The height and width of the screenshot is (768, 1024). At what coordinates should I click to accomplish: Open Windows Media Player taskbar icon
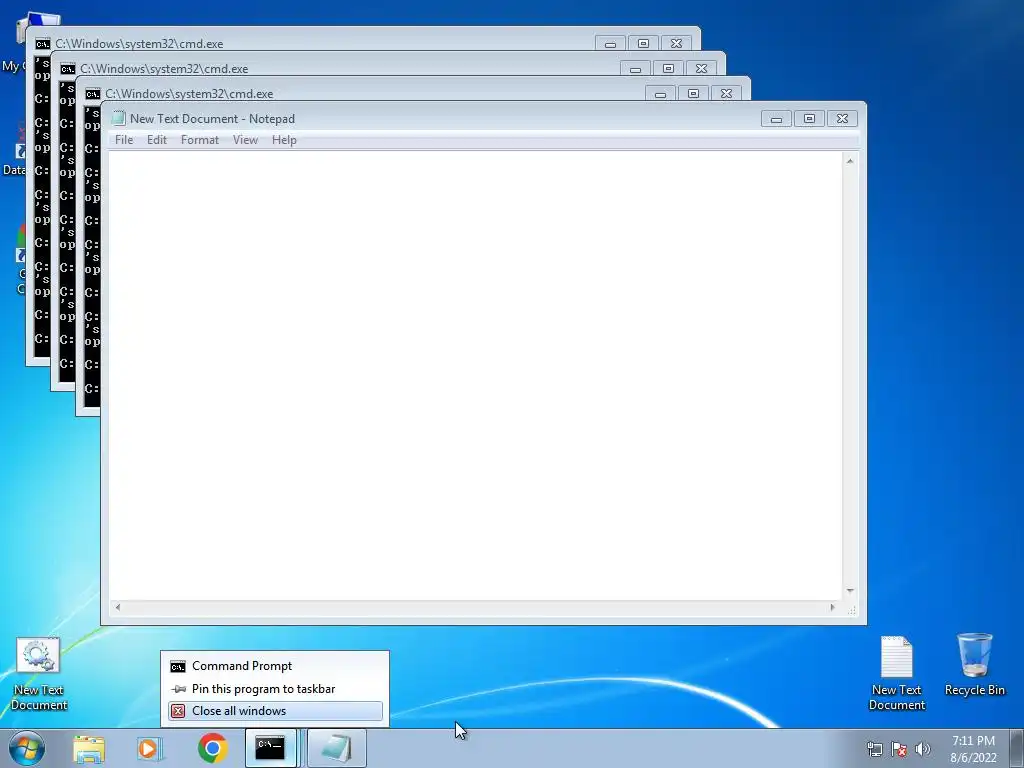coord(149,748)
